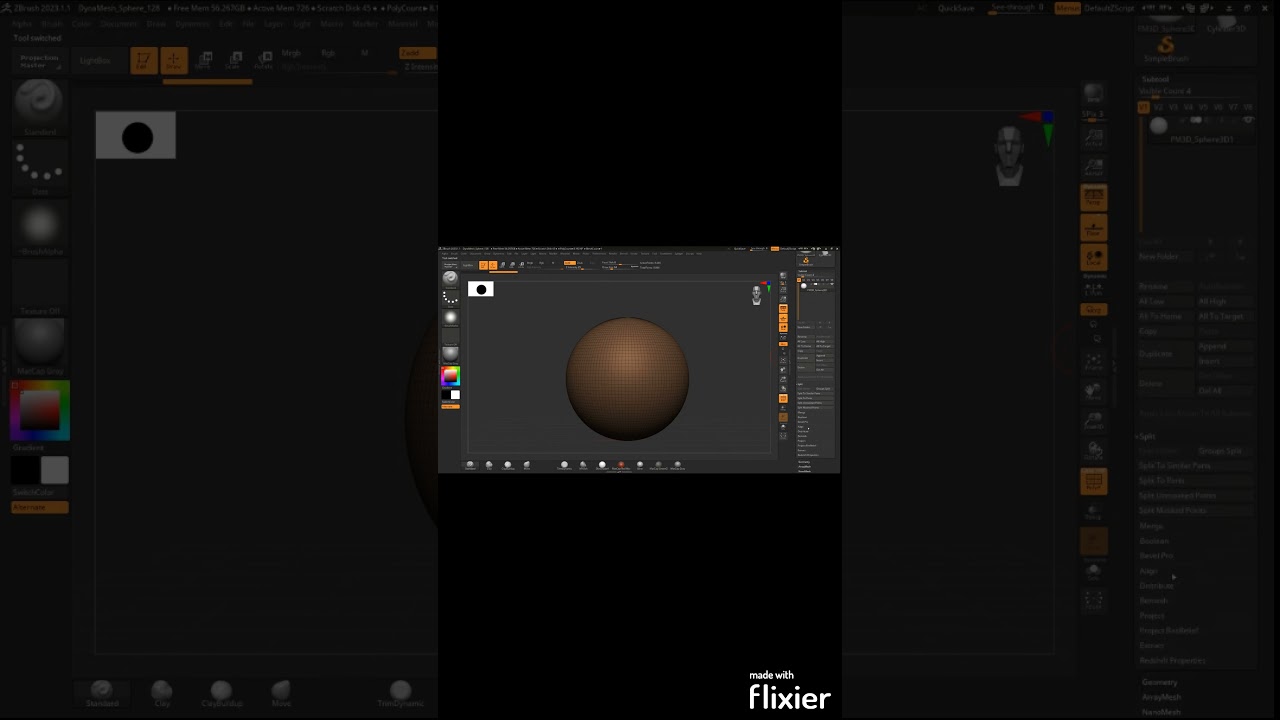Click the LightBox button in center window toolbar
This screenshot has height=720, width=1280.
coord(468,265)
